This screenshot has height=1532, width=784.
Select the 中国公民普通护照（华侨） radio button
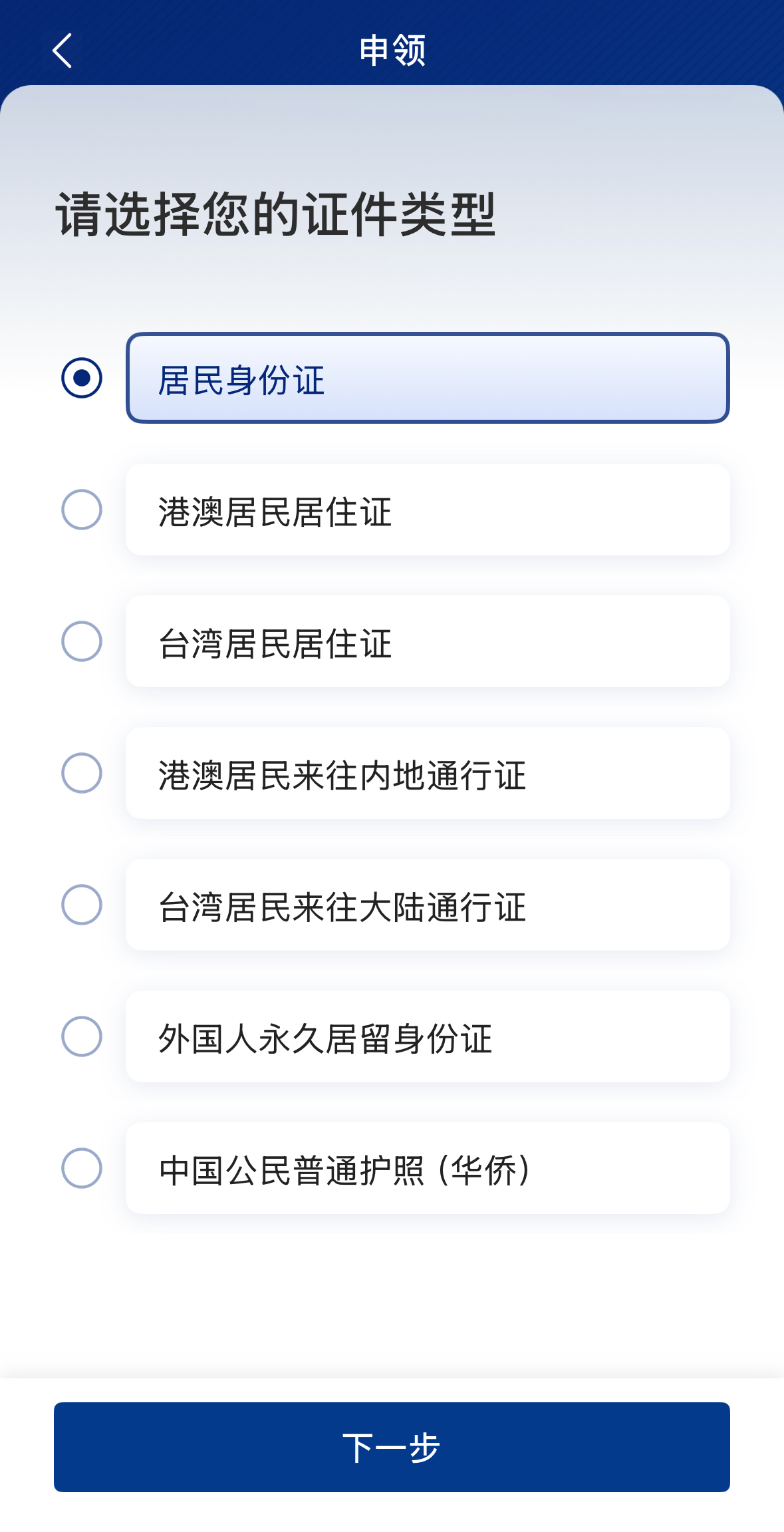[x=82, y=1168]
